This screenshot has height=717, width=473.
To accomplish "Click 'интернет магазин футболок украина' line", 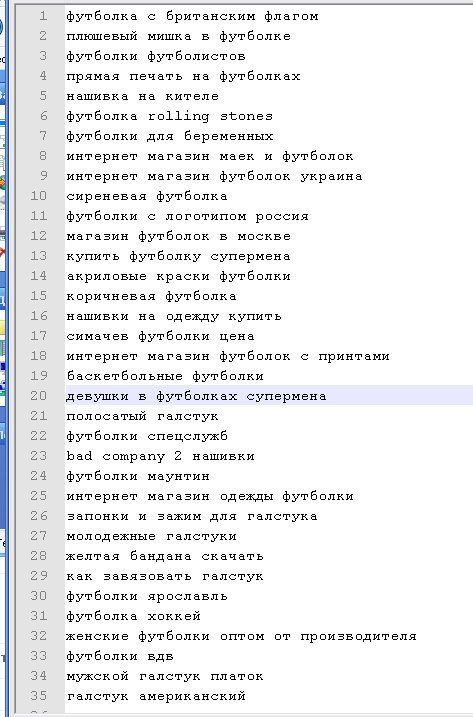I will tap(215, 176).
